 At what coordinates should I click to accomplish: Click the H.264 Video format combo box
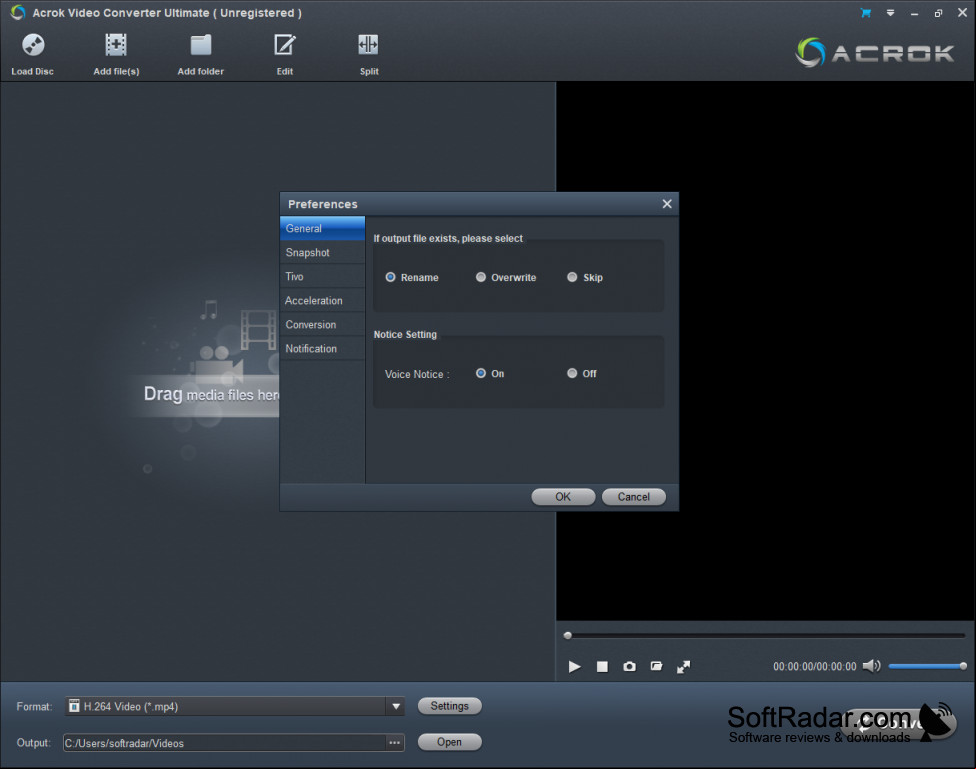[x=234, y=706]
